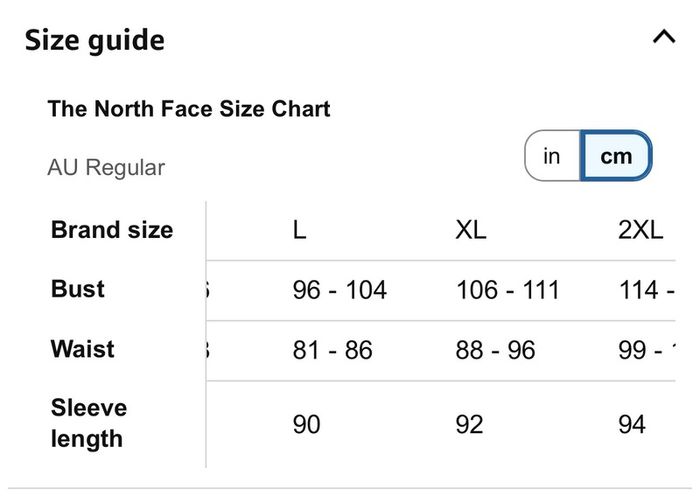
Task: Select the 2XL brand size column header
Action: [641, 230]
